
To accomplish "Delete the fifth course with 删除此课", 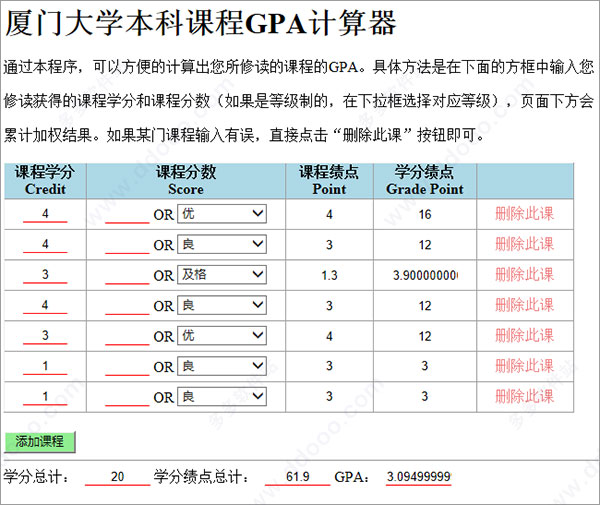I will (525, 336).
